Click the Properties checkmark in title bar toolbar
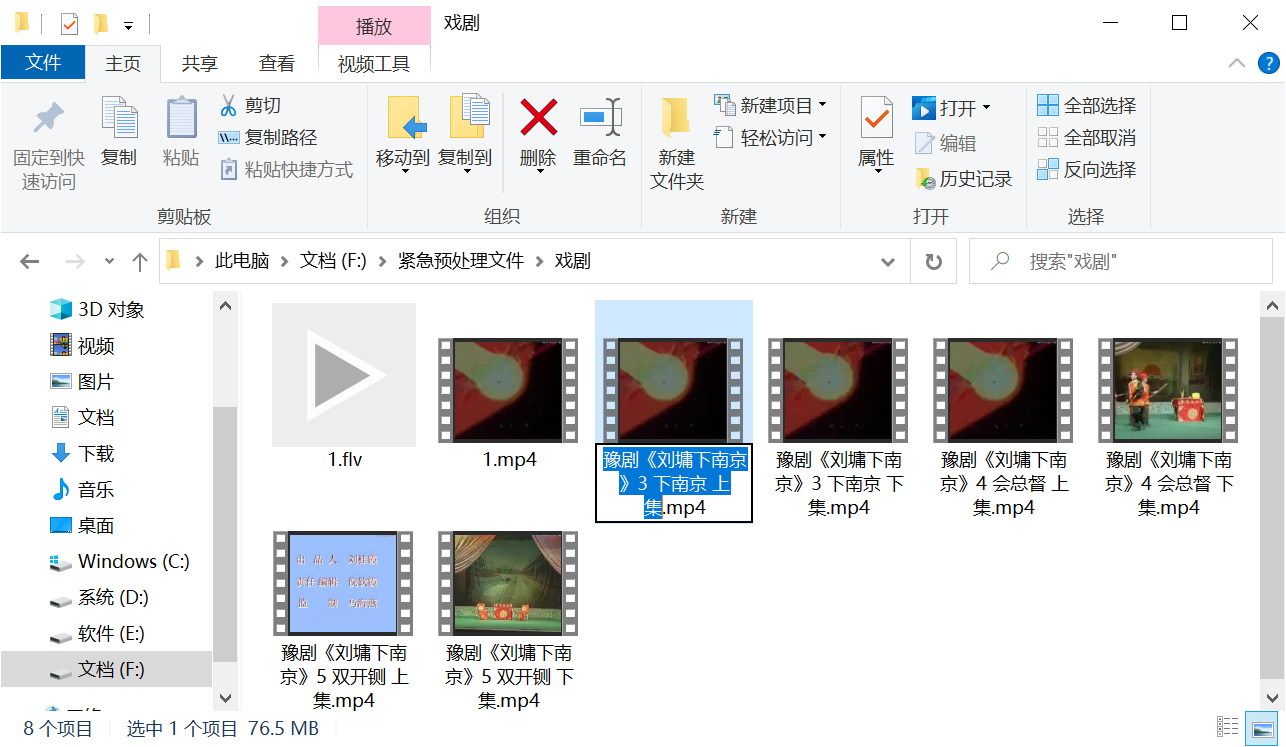 point(69,23)
